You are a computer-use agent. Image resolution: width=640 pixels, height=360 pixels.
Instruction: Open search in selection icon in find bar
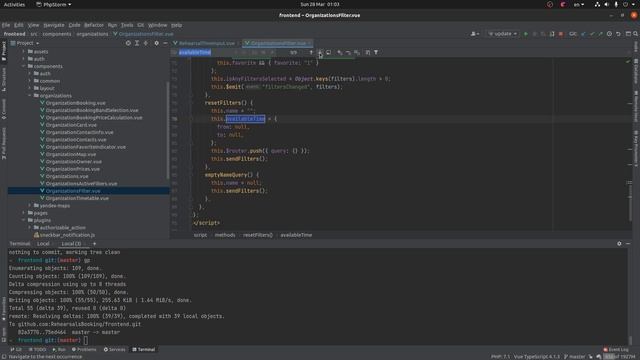tap(367, 52)
